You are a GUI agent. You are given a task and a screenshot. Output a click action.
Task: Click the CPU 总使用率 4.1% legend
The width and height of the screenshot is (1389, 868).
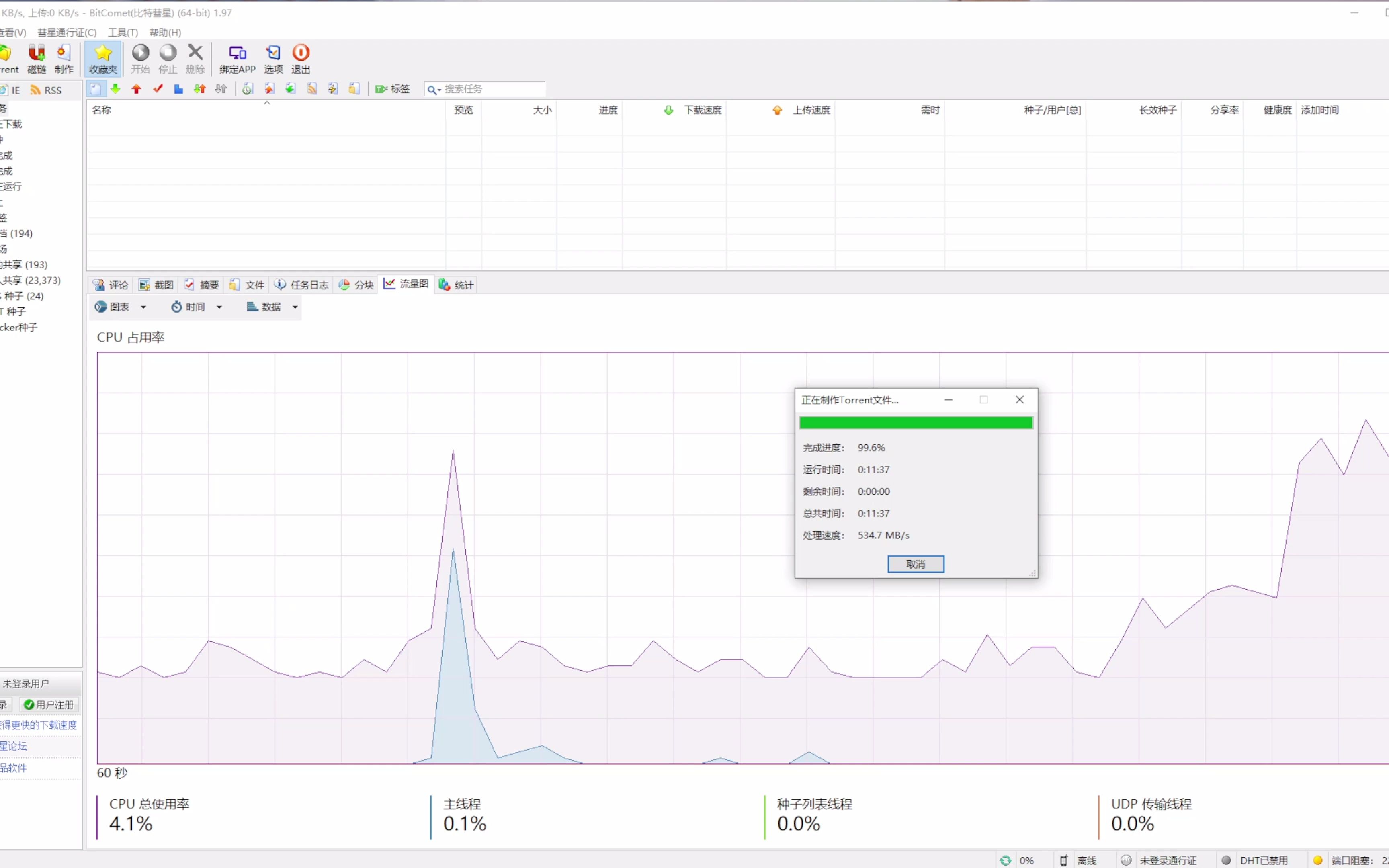point(149,817)
